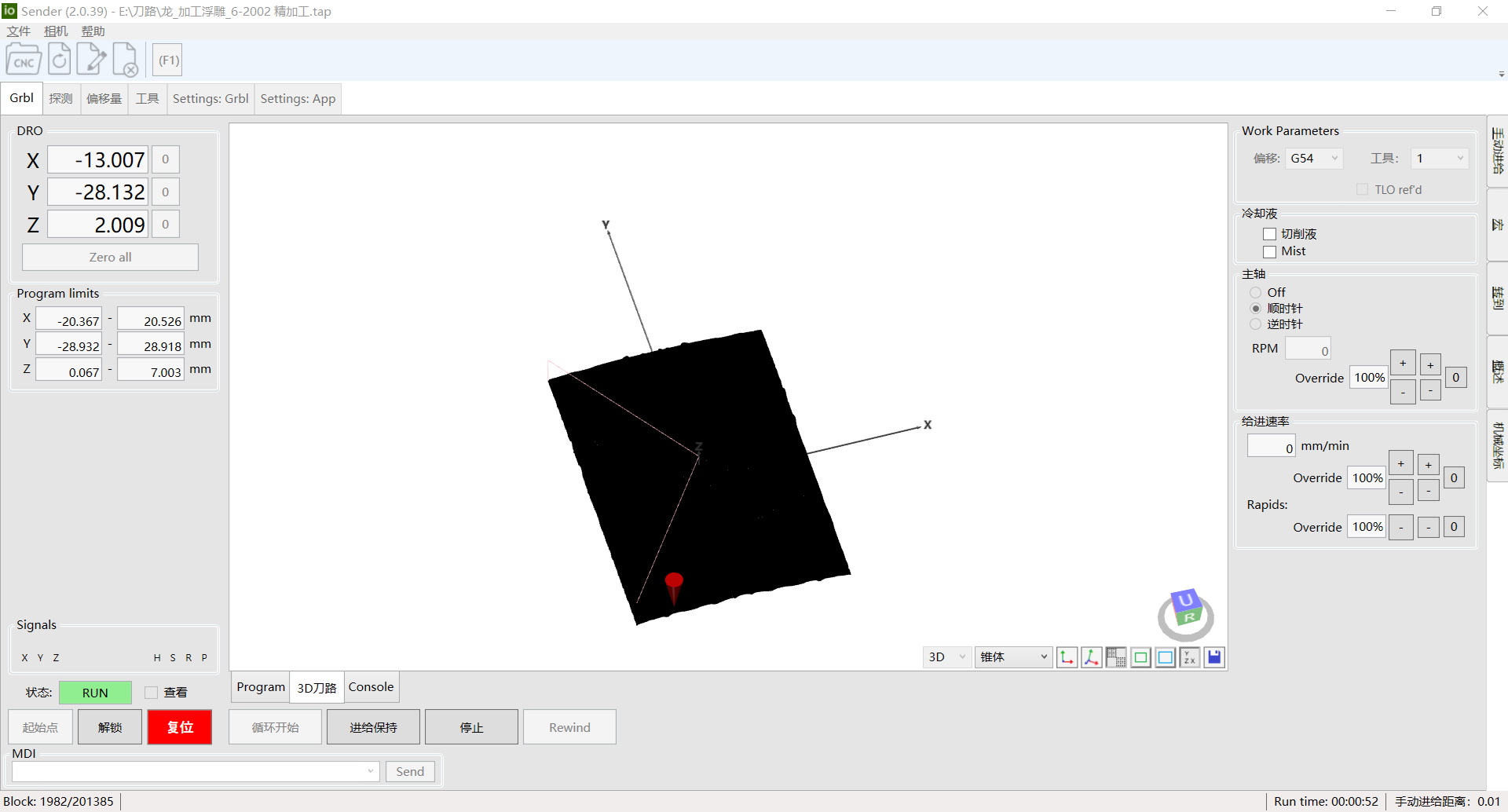Expand the MDI command history dropdown

(x=371, y=771)
